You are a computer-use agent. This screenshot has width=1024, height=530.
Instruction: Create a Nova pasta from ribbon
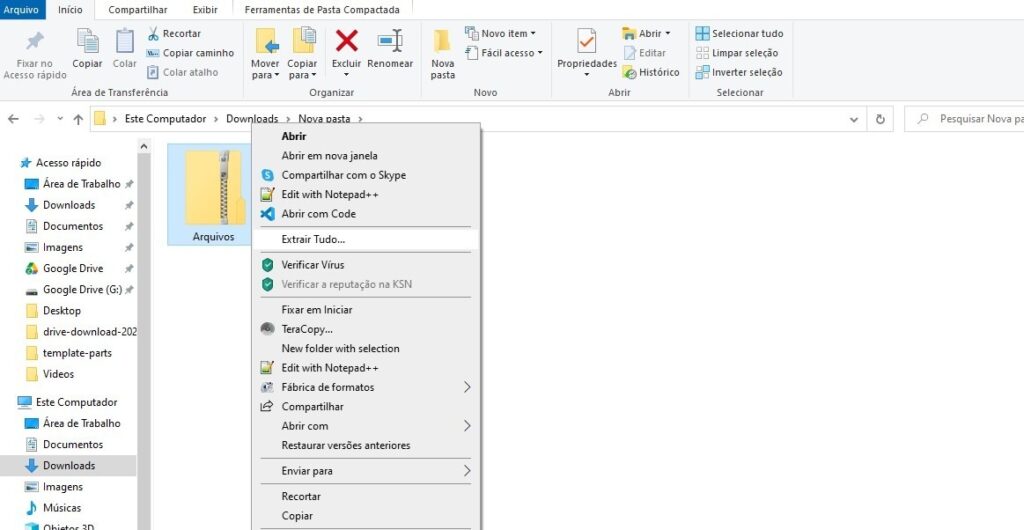pos(442,54)
